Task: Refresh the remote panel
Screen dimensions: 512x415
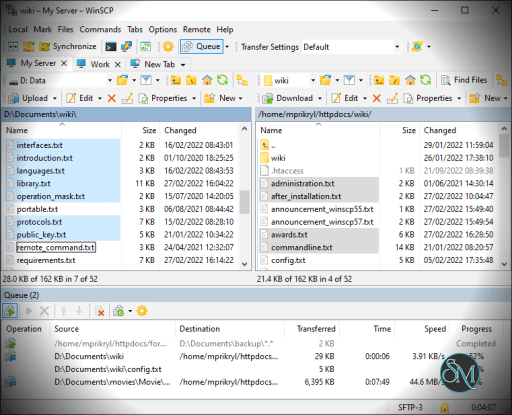Action: 425,80
